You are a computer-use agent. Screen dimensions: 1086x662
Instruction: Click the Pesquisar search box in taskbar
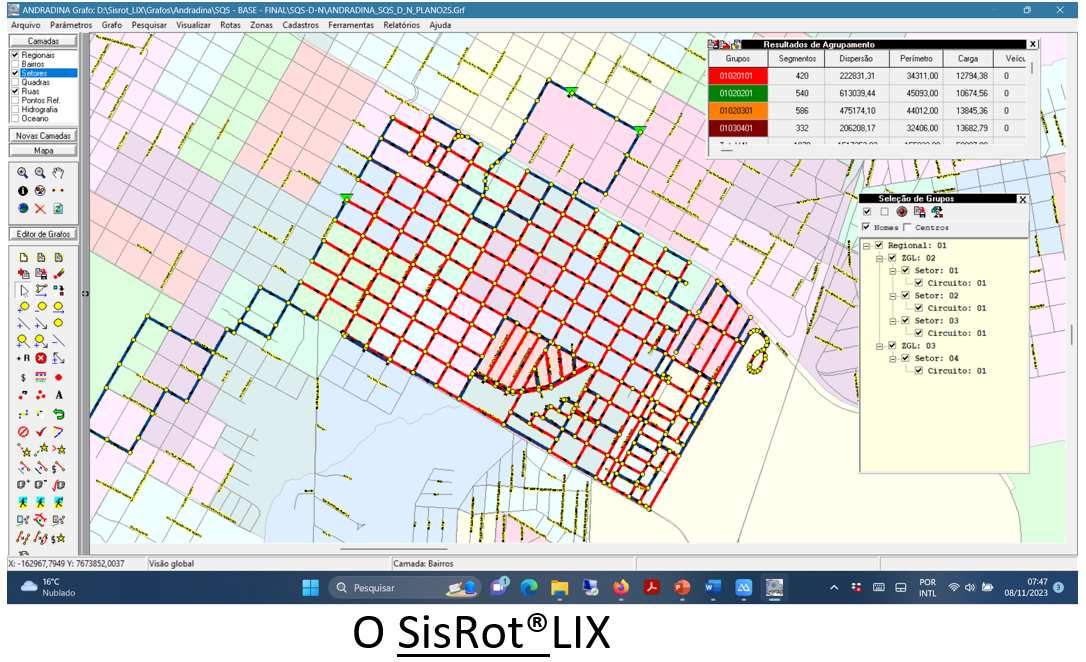tap(404, 588)
